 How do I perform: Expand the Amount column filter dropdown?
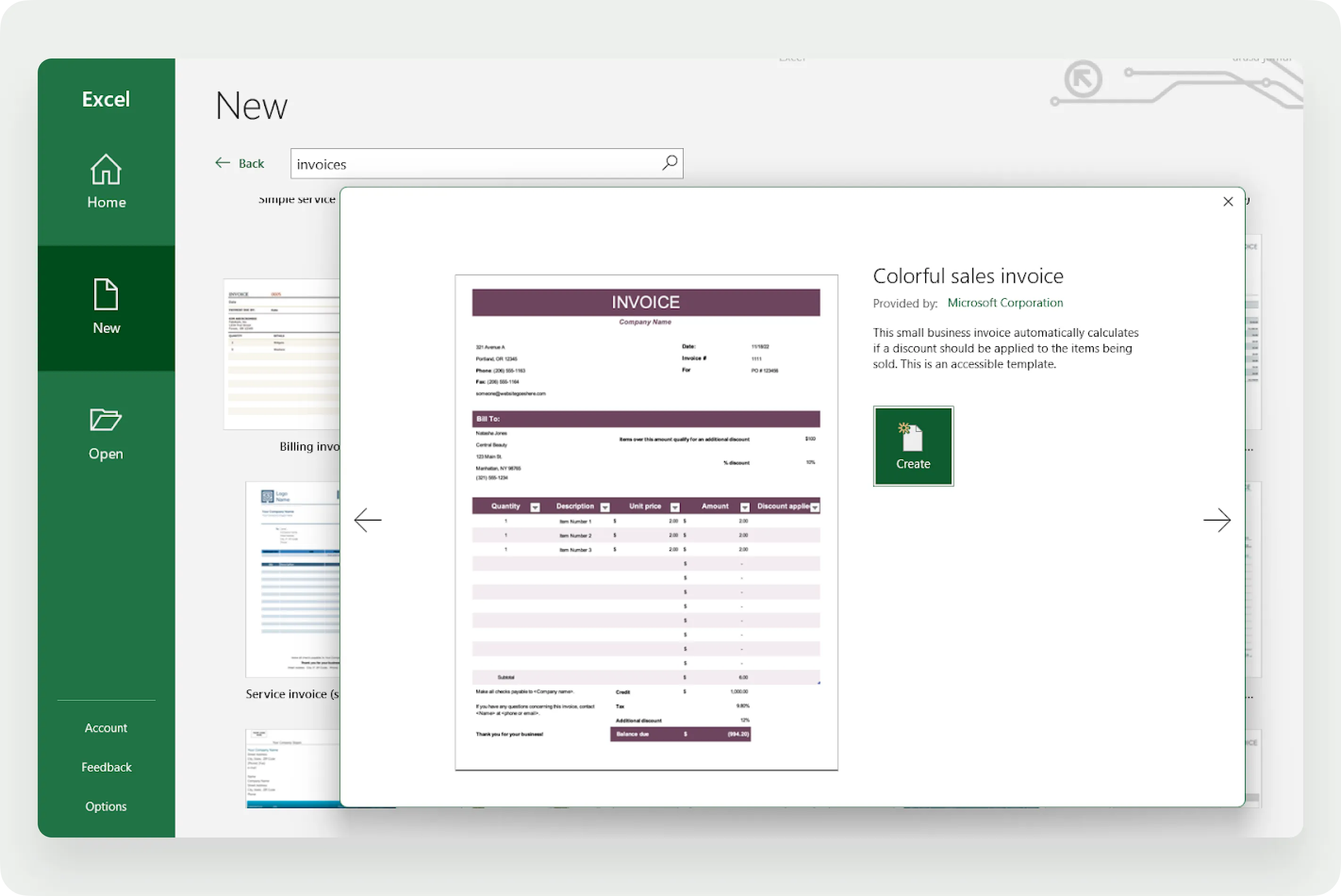[745, 507]
